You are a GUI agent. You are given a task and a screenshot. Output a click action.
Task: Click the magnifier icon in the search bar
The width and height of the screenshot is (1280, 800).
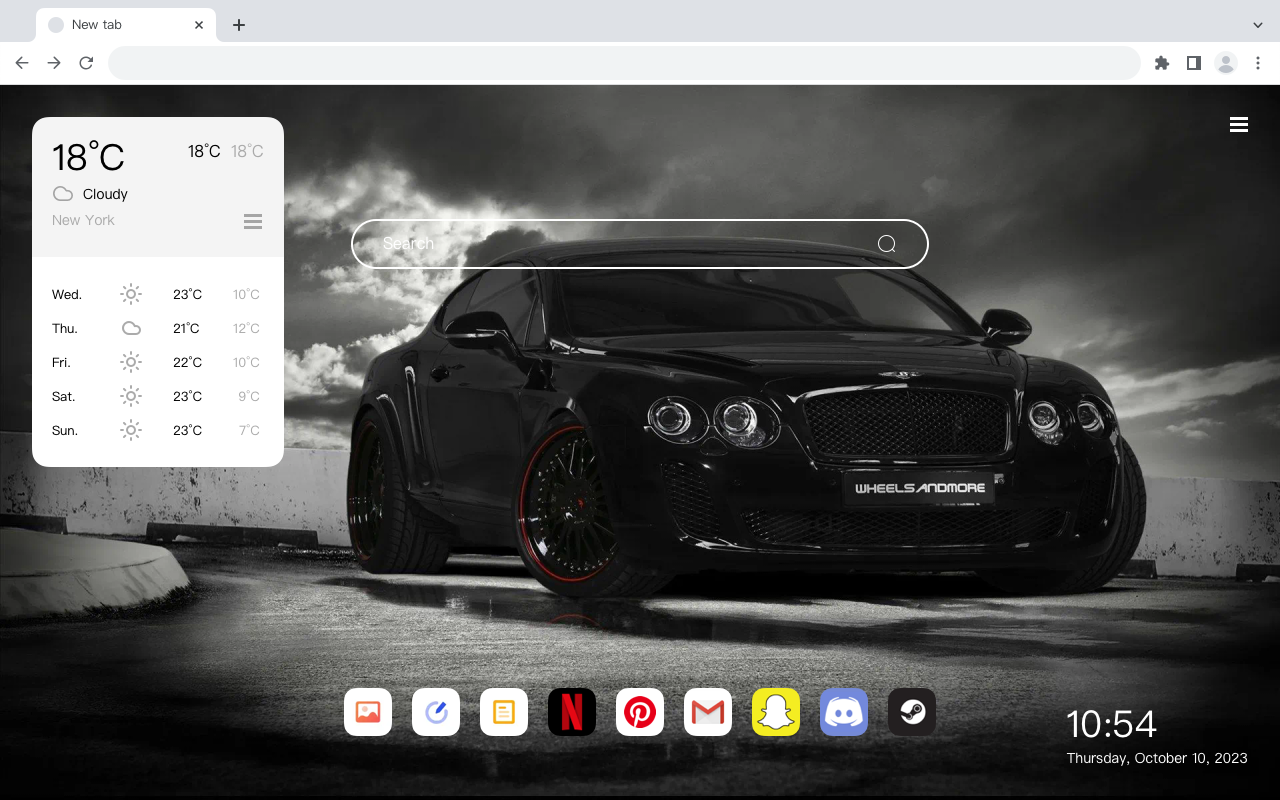(887, 244)
